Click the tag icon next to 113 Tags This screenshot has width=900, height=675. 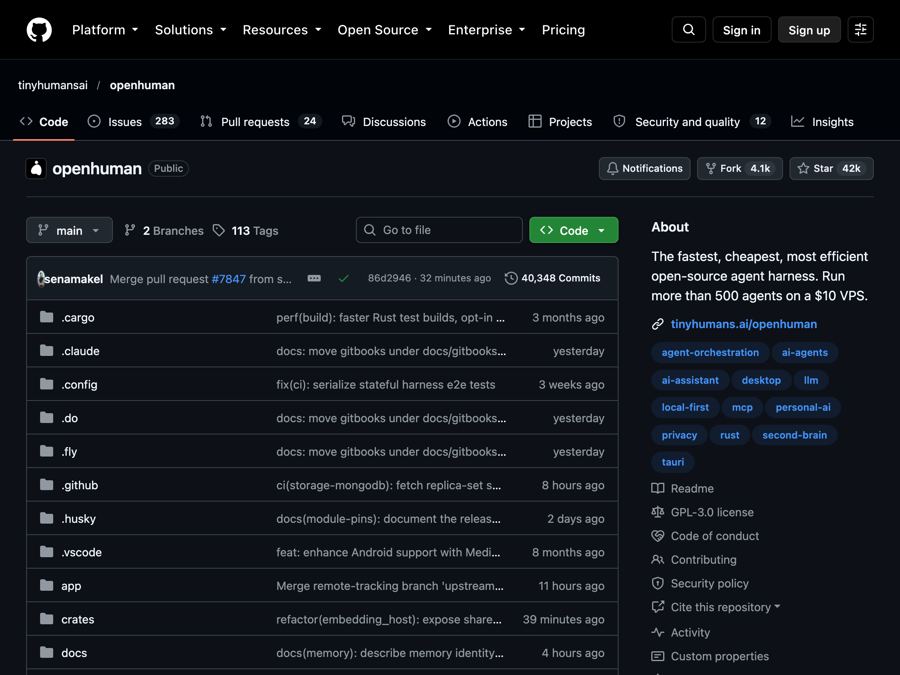pos(219,230)
